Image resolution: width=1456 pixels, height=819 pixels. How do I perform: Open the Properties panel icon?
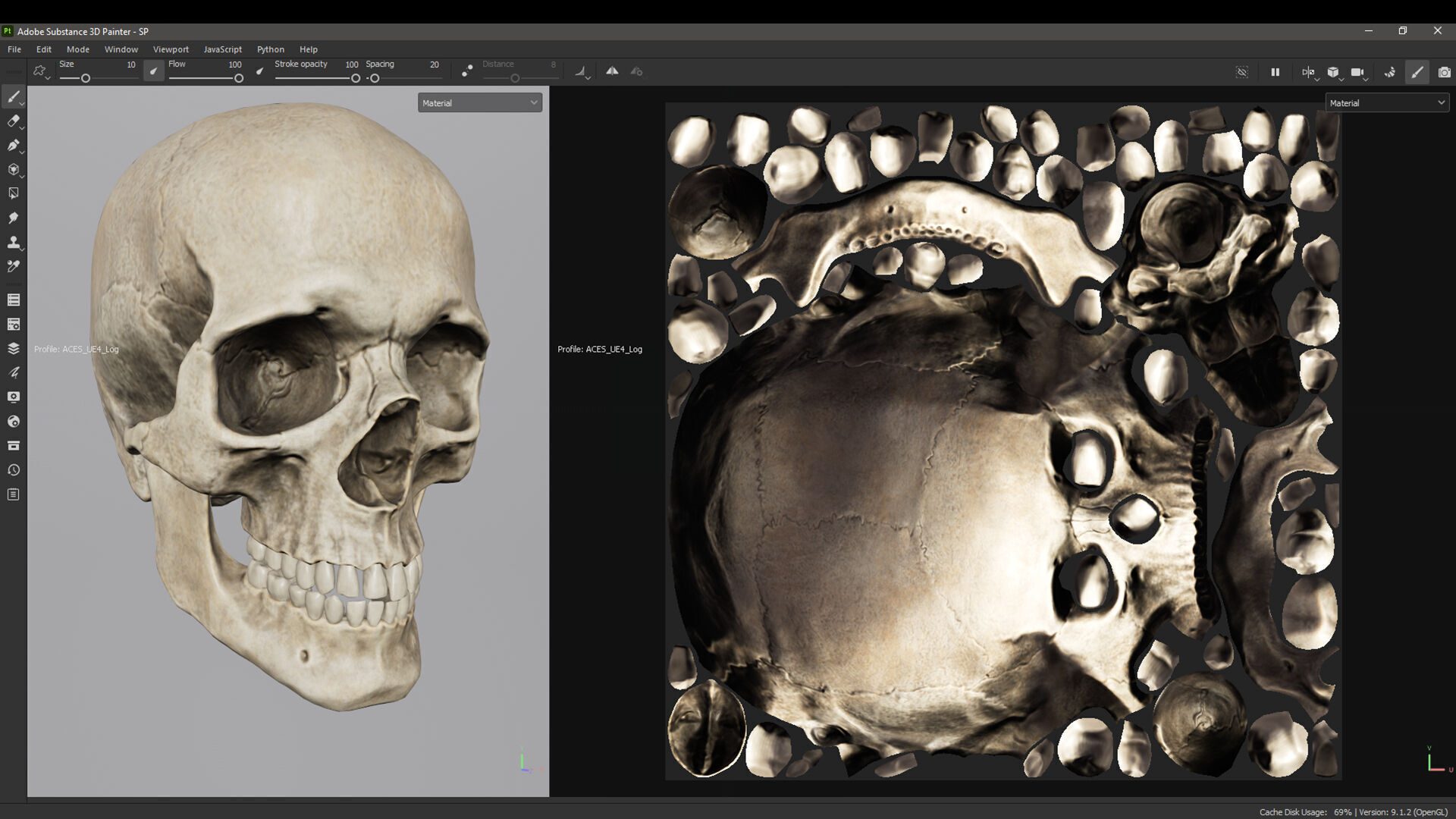(x=13, y=373)
